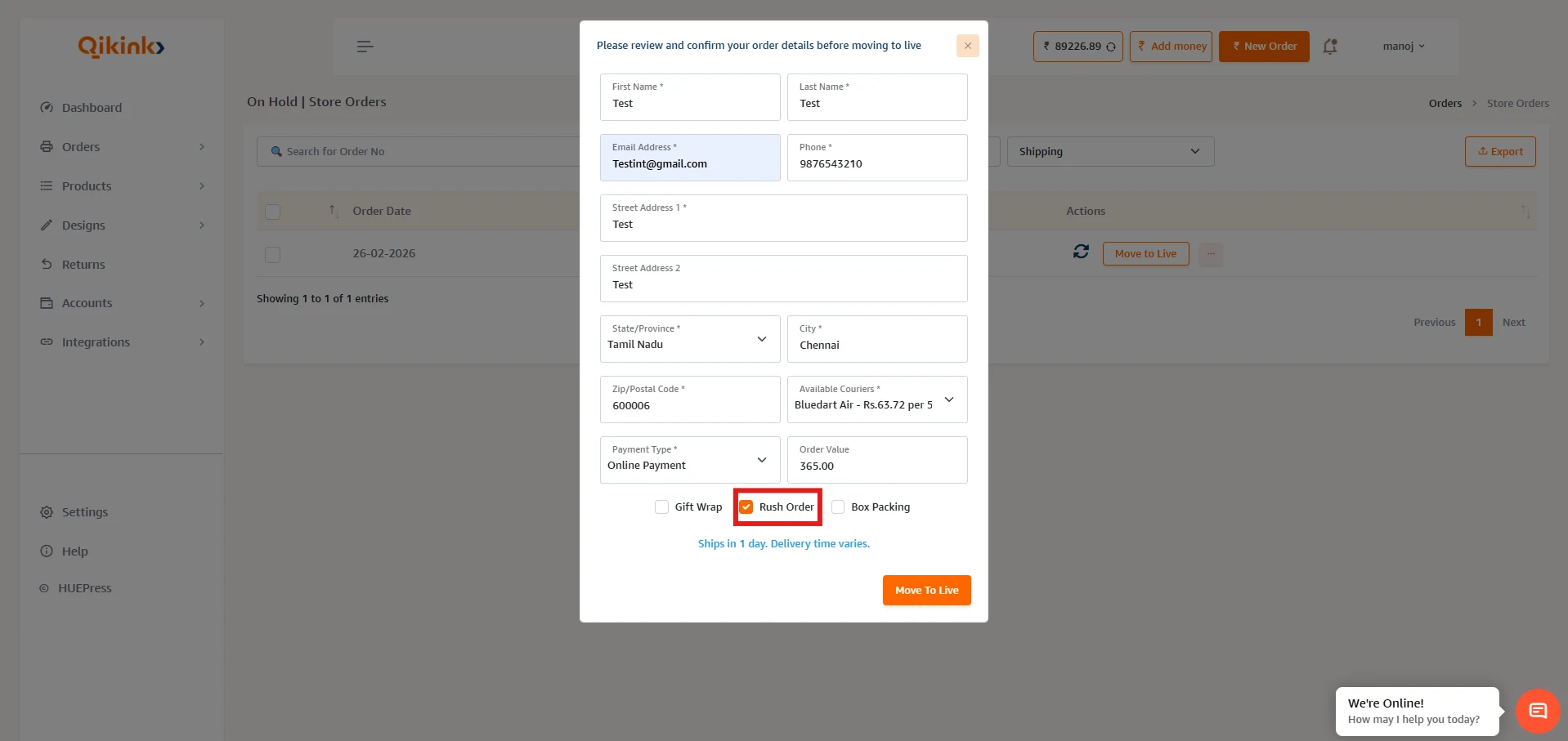This screenshot has height=741, width=1568.
Task: Click the search magnifier icon
Action: click(276, 151)
